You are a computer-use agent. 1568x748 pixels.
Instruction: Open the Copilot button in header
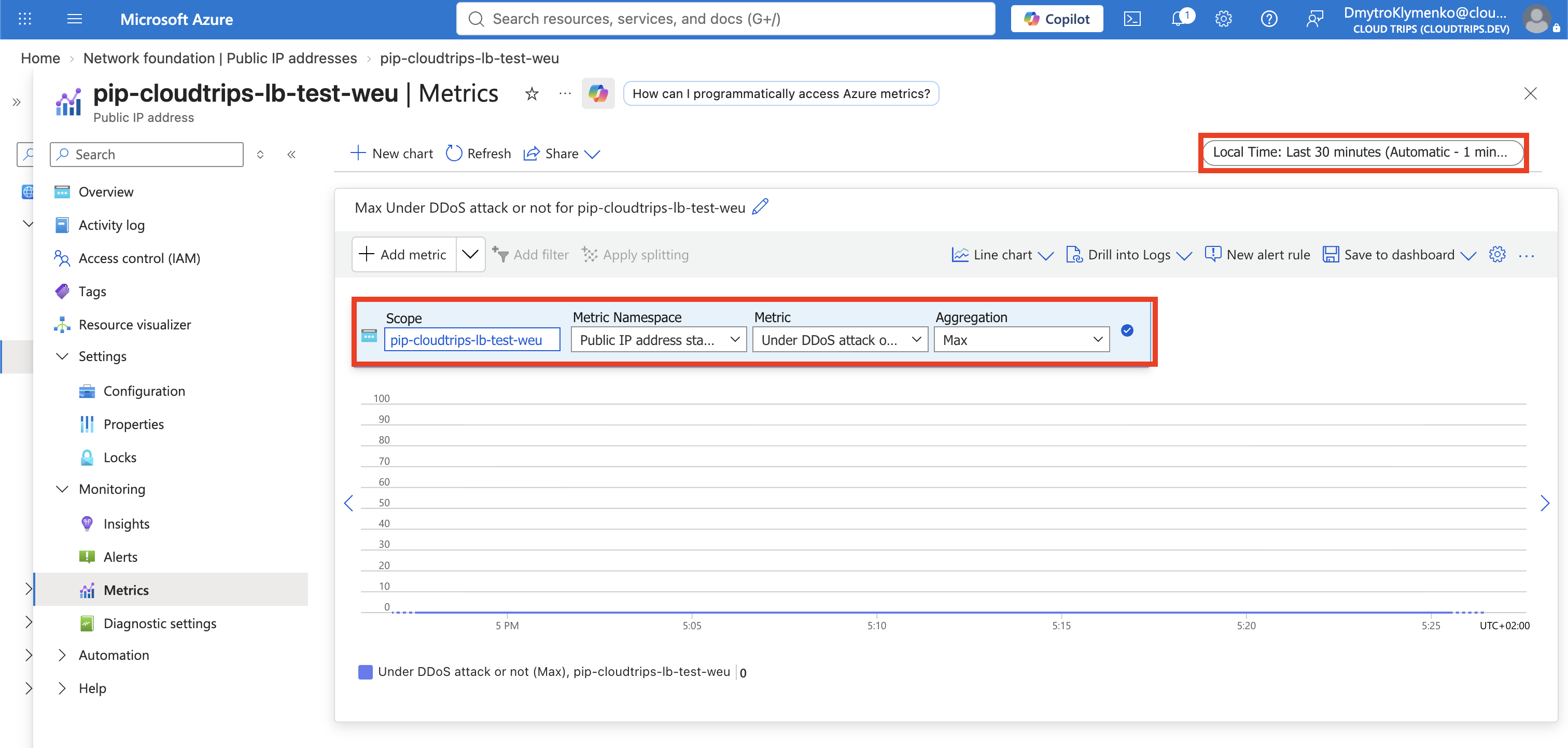(1057, 19)
